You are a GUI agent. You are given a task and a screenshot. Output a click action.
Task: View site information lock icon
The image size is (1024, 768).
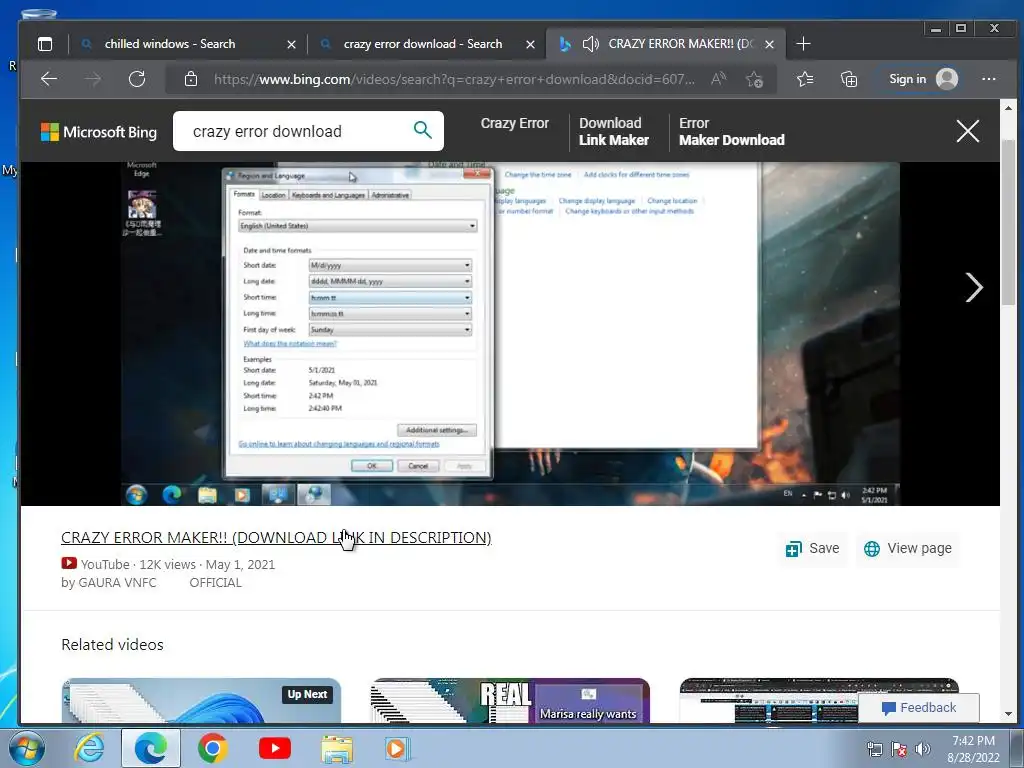[x=191, y=80]
